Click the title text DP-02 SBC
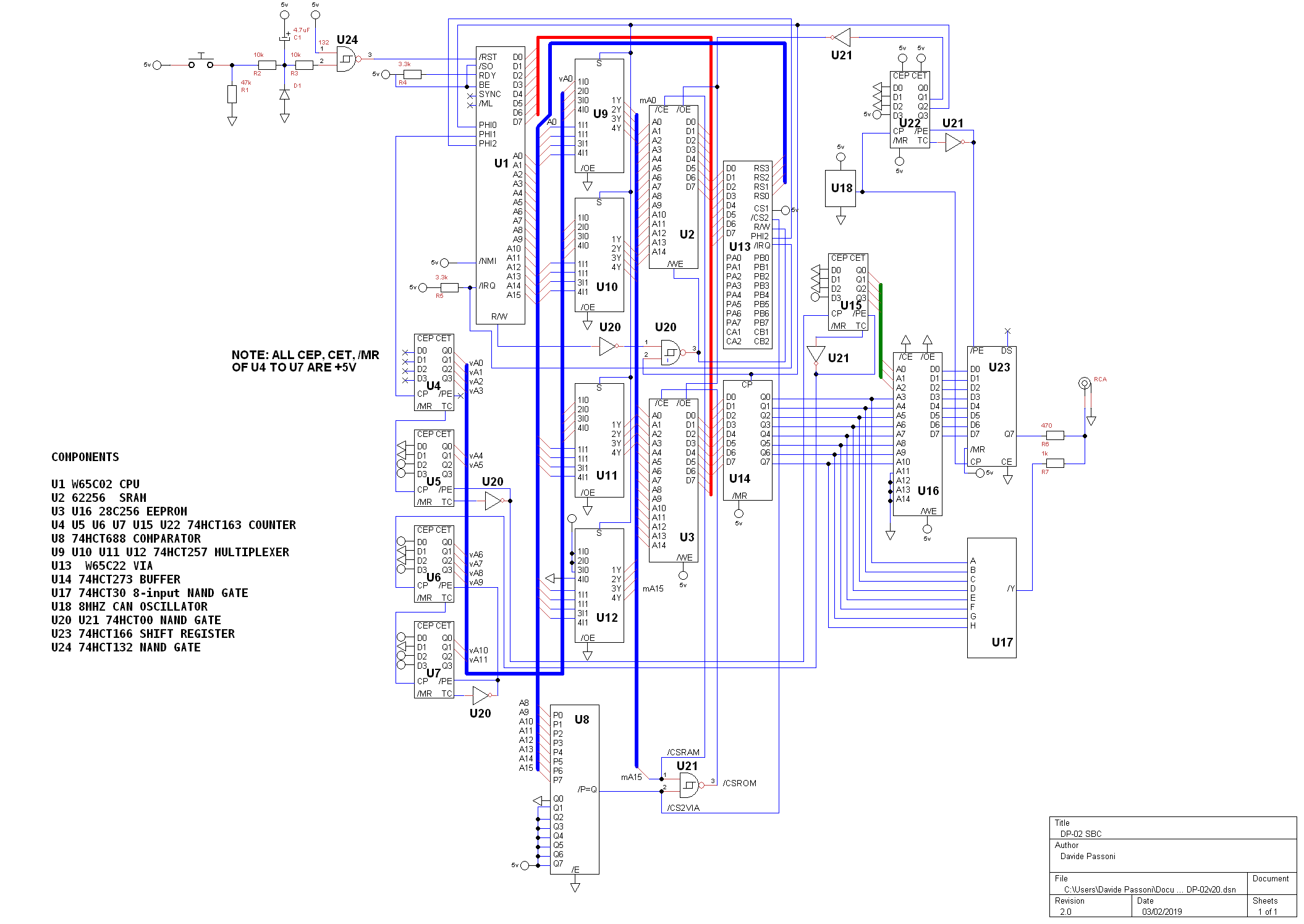This screenshot has width=1304, height=924. coord(1081,834)
